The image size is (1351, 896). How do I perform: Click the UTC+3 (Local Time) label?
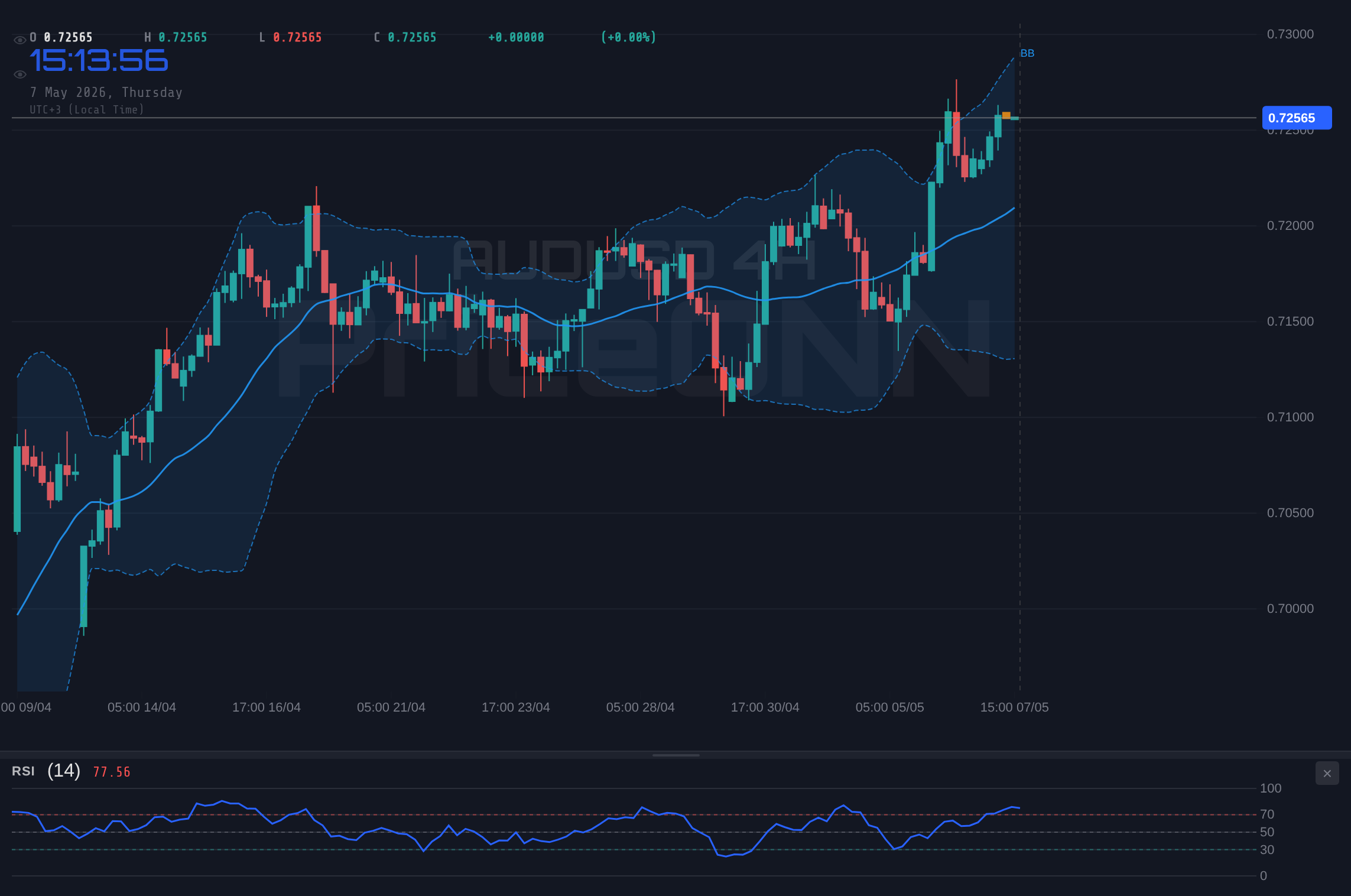[87, 109]
